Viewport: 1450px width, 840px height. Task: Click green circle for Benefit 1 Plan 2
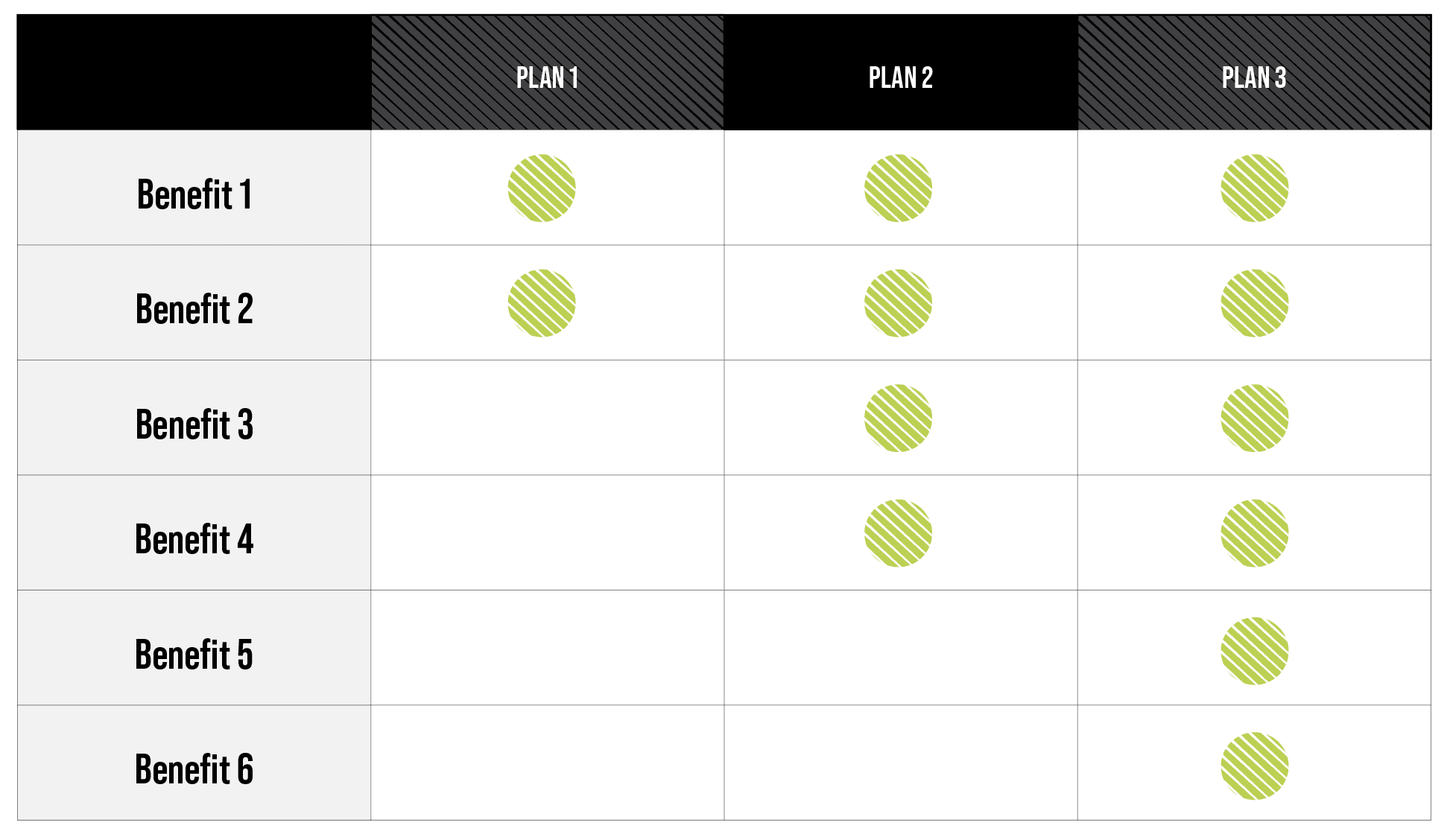pyautogui.click(x=898, y=188)
